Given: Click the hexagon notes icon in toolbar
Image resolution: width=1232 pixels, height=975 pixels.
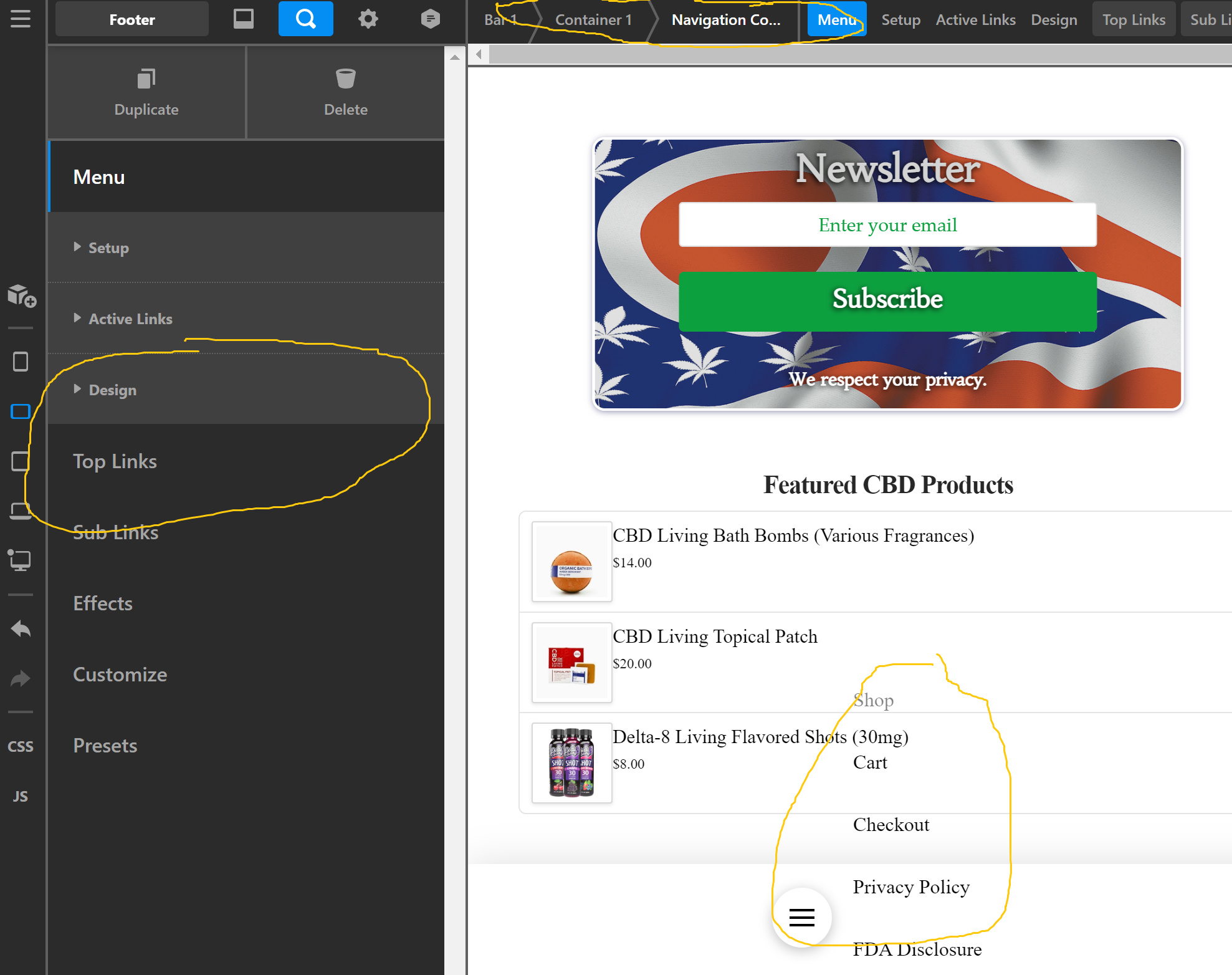Looking at the screenshot, I should coord(430,19).
